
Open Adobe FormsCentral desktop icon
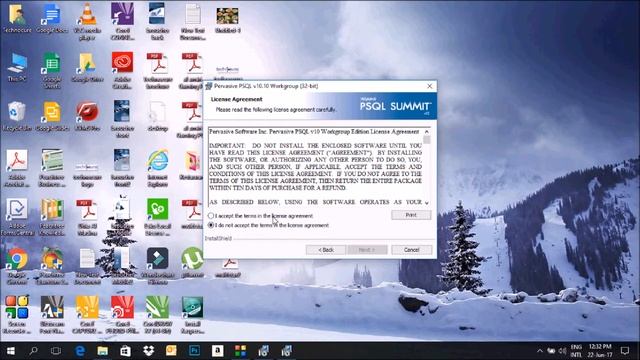[17, 217]
